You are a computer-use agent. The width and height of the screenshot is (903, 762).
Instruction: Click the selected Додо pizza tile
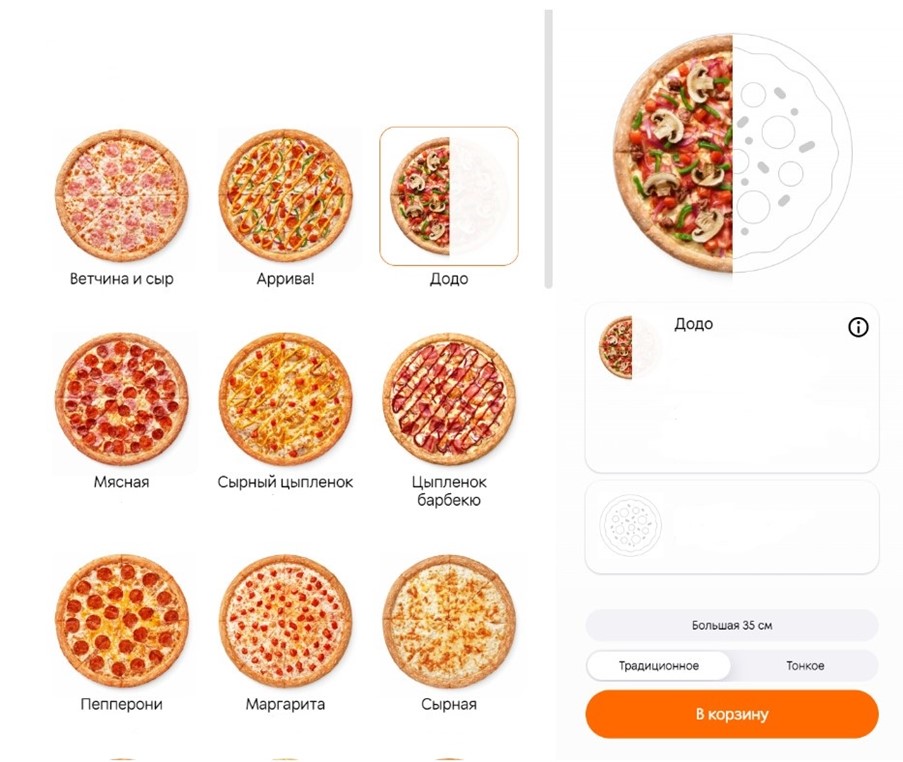pos(448,196)
